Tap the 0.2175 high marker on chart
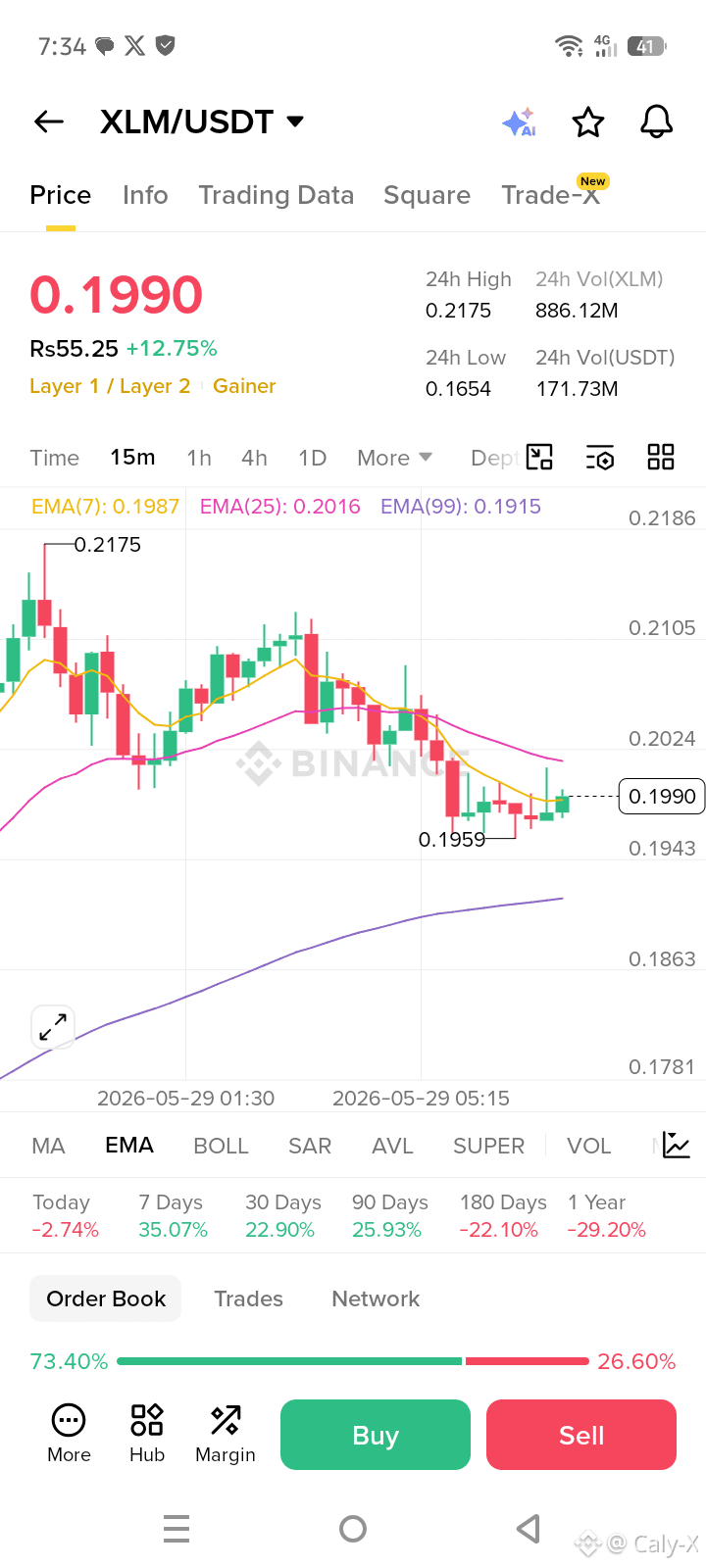706x1568 pixels. click(x=108, y=545)
